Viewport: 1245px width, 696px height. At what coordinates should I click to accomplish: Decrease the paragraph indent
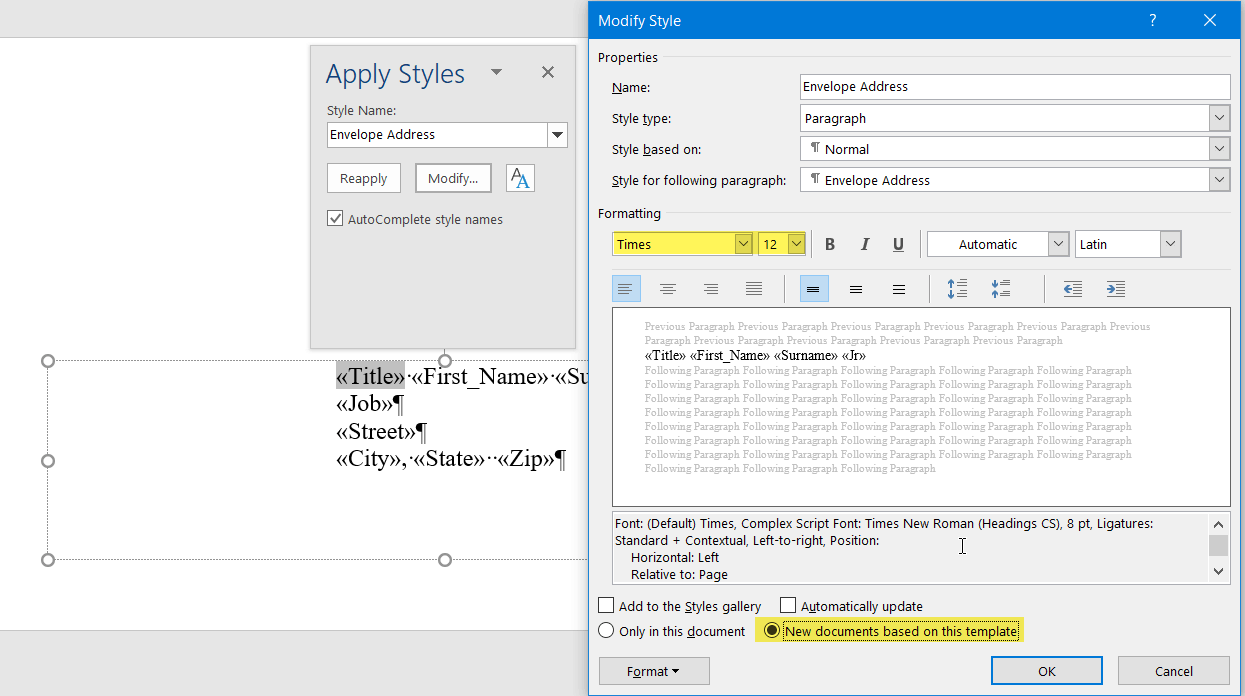point(1073,289)
